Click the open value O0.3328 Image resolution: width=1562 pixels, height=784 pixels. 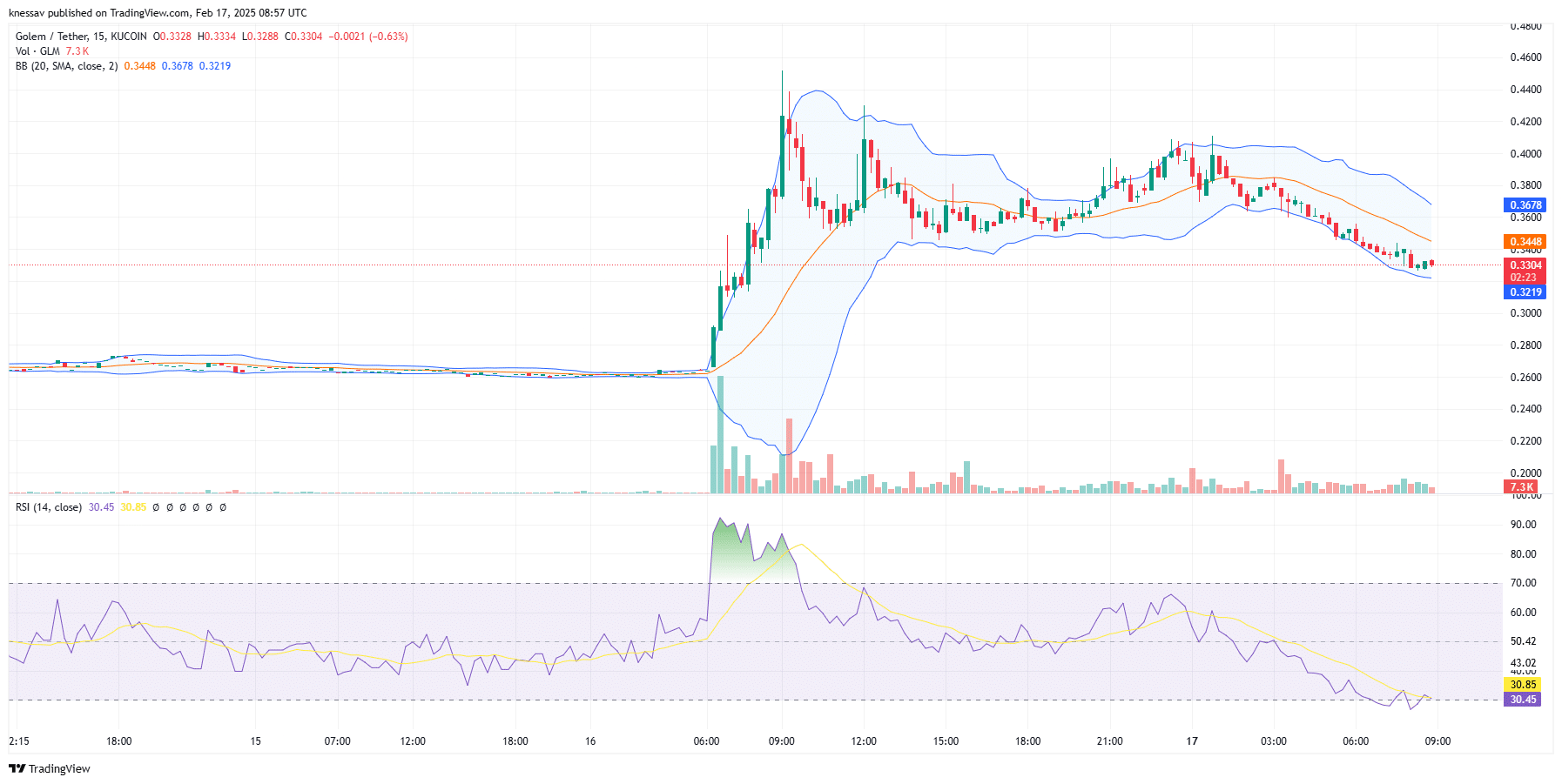[x=172, y=37]
